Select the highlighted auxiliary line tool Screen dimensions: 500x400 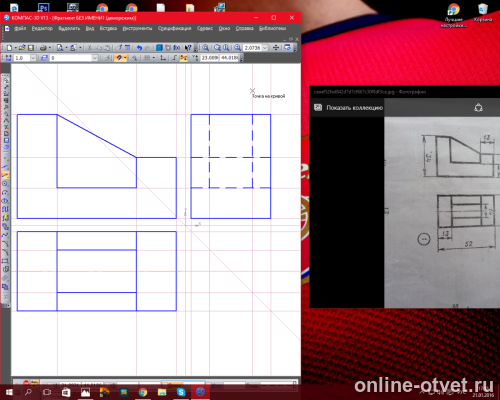tap(5, 175)
